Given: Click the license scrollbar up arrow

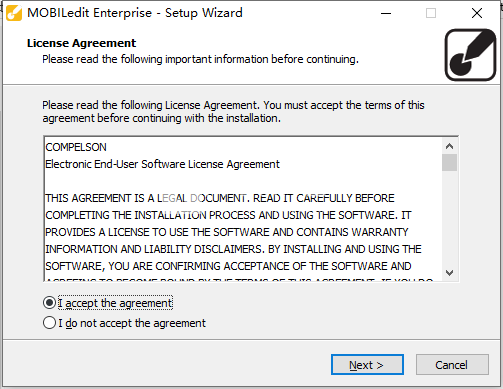Looking at the screenshot, I should point(449,146).
